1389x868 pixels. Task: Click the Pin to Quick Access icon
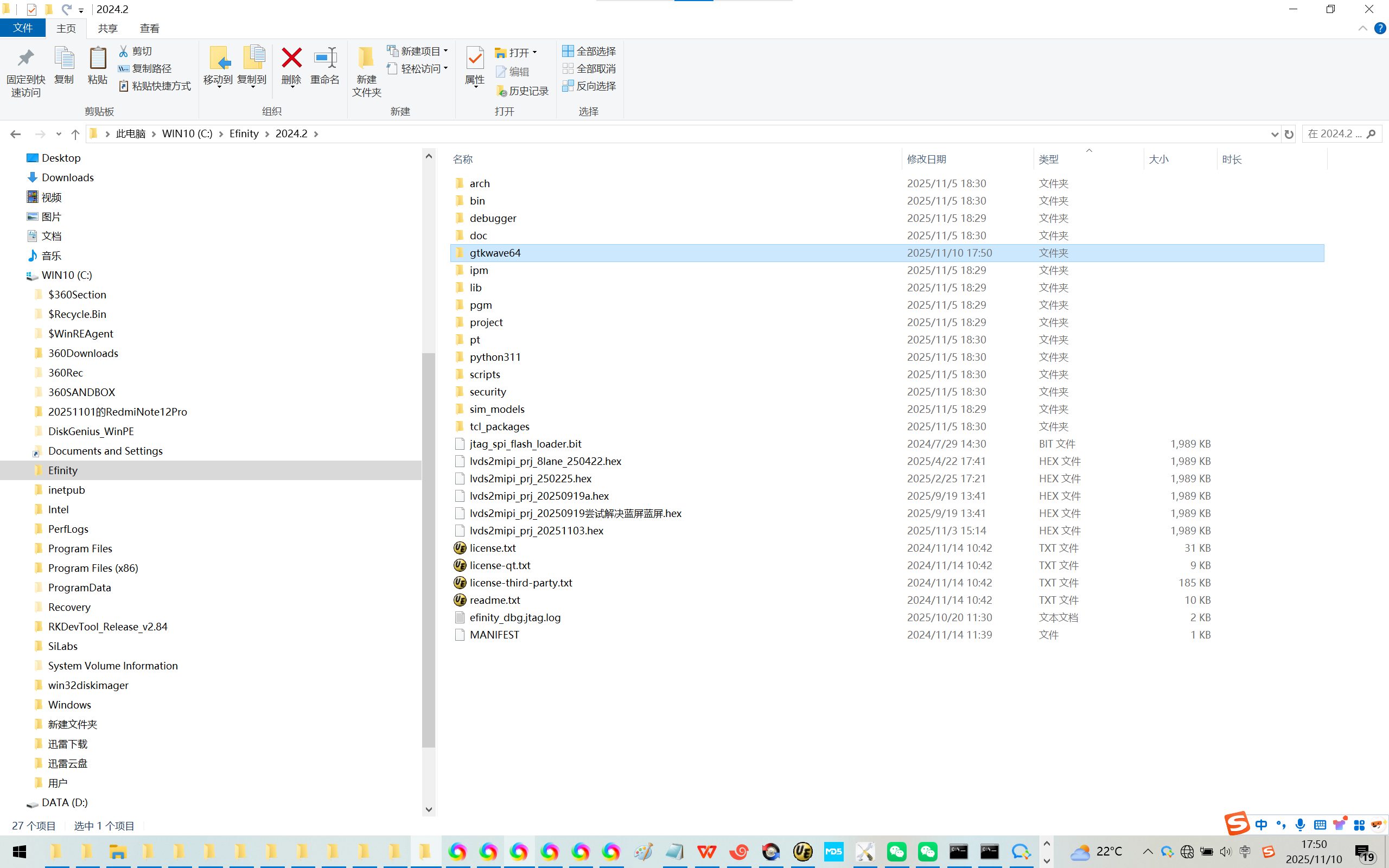(26, 58)
